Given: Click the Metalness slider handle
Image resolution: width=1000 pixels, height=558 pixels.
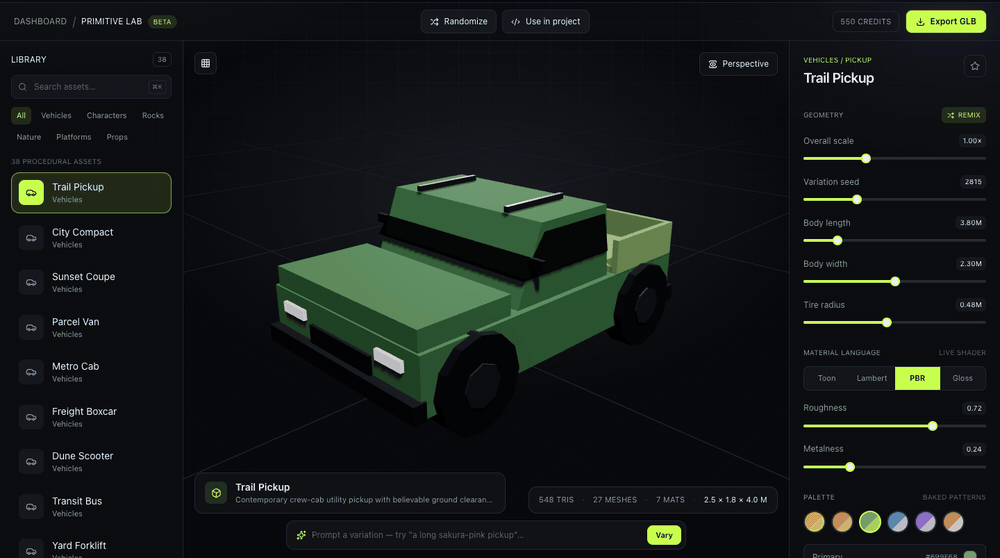Looking at the screenshot, I should click(849, 467).
